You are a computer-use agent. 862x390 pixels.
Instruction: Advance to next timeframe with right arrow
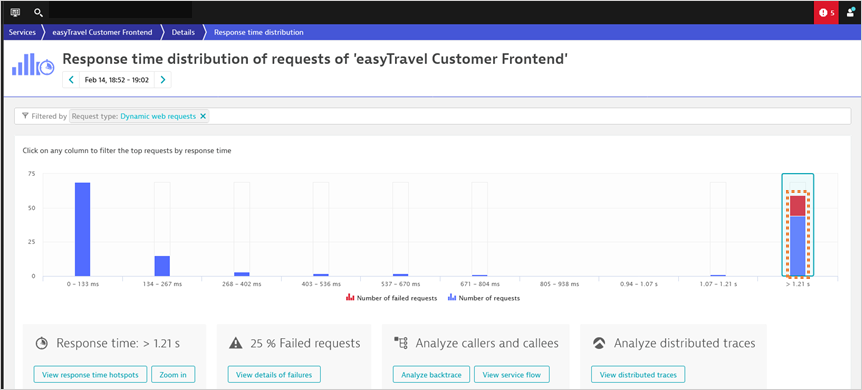[x=163, y=80]
